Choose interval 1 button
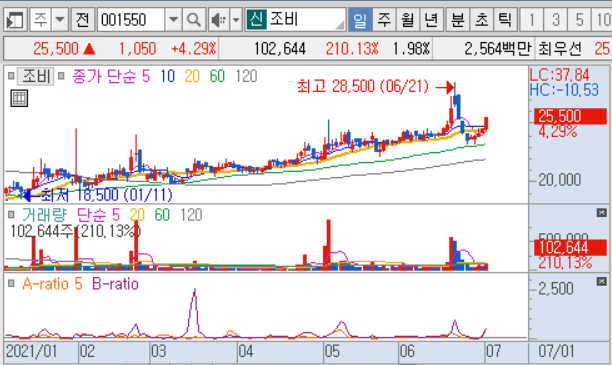This screenshot has width=612, height=365. pyautogui.click(x=532, y=20)
